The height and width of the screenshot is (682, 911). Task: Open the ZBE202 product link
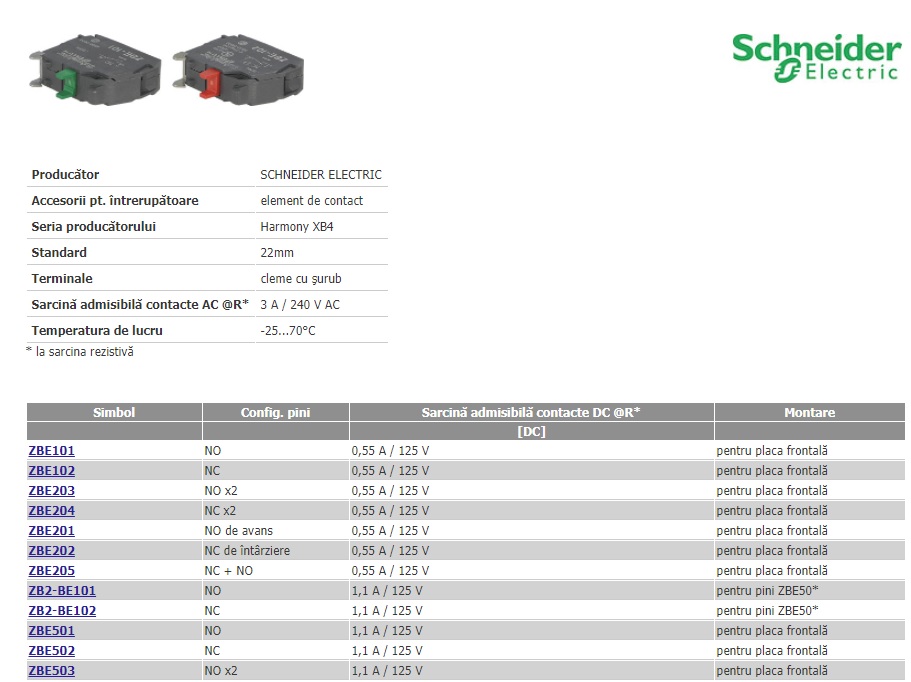coord(52,551)
